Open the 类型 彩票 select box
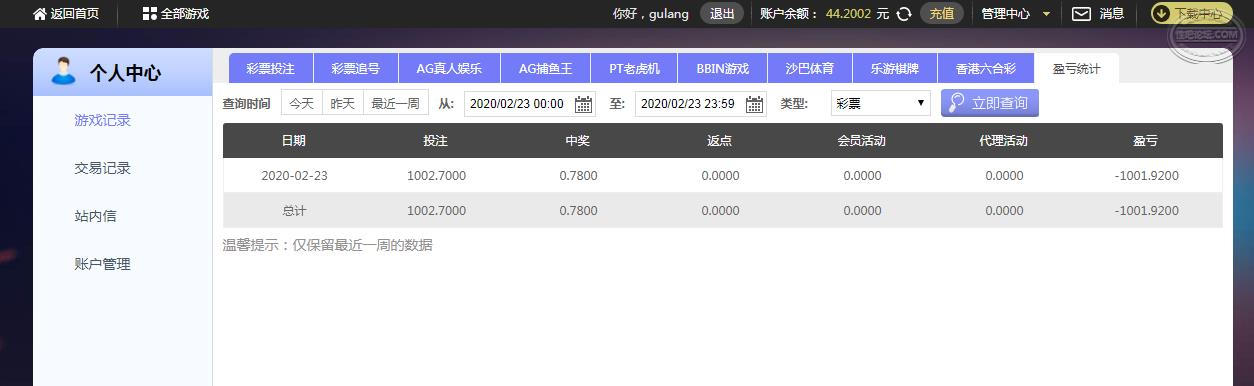1254x386 pixels. (880, 103)
